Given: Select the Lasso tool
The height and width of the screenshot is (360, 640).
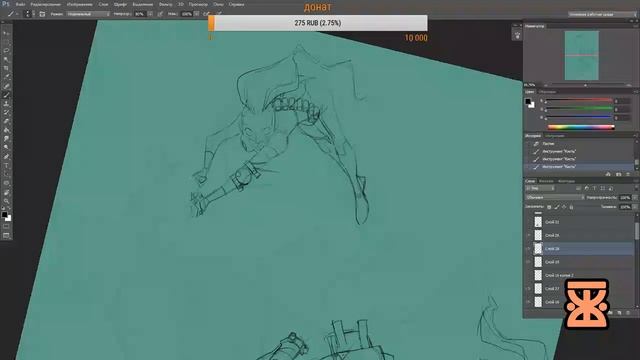Looking at the screenshot, I should click(6, 51).
